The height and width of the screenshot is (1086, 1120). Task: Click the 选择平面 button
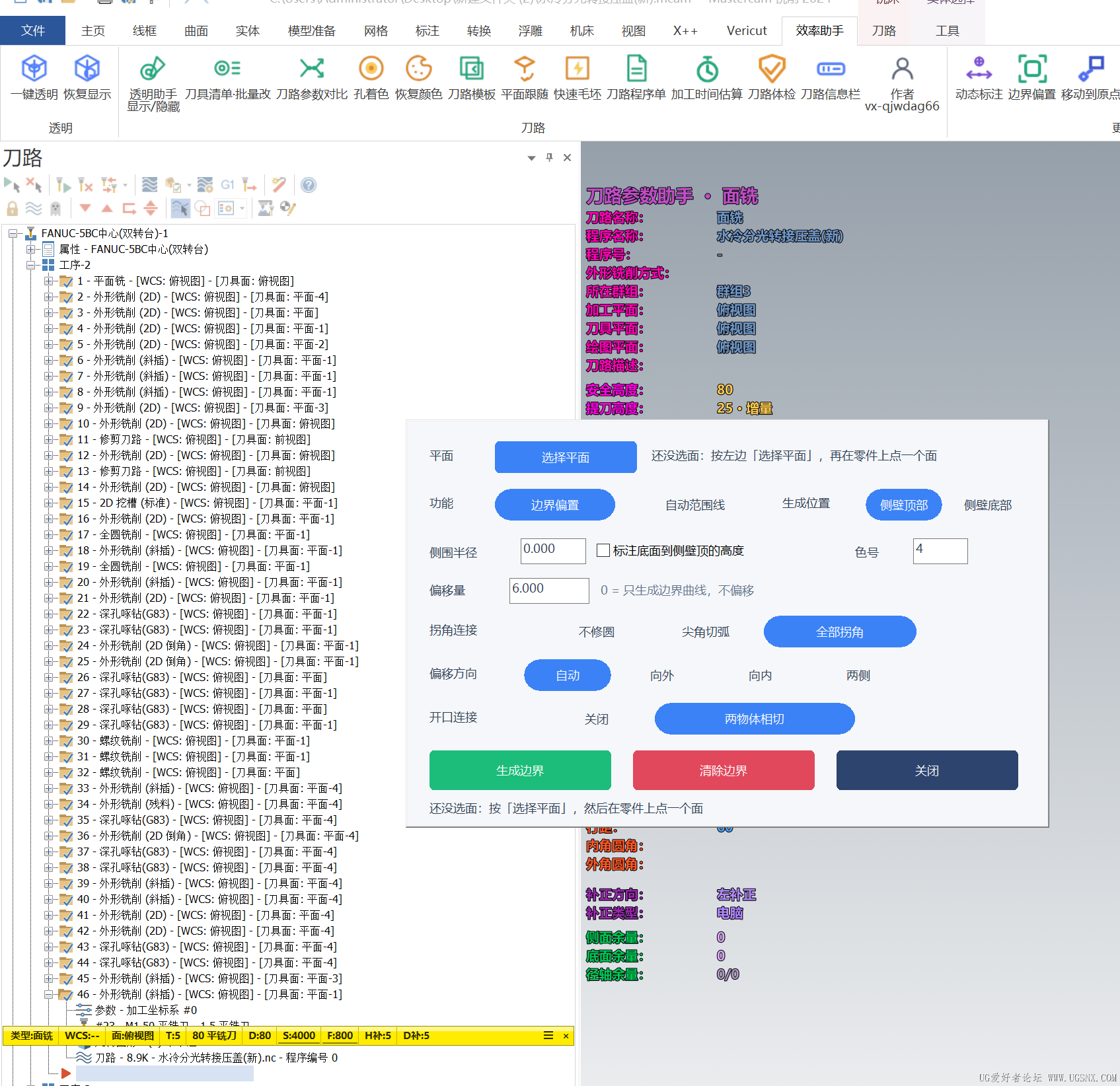pos(566,457)
